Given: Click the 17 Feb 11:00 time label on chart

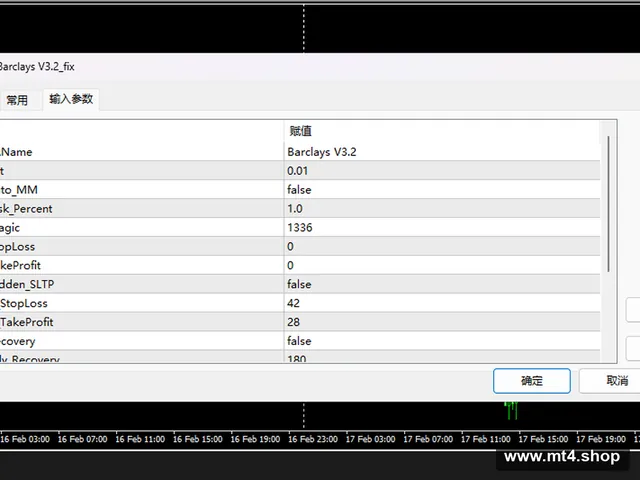Looking at the screenshot, I should tap(486, 439).
